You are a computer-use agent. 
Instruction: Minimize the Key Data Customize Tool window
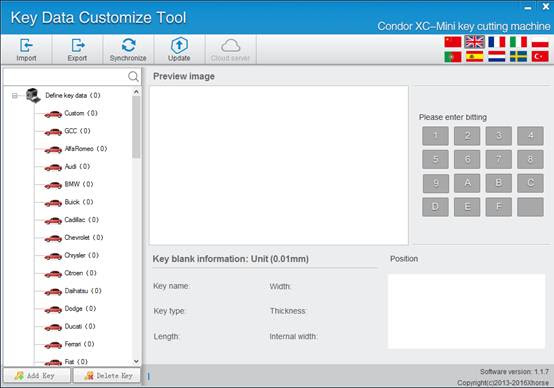click(528, 7)
